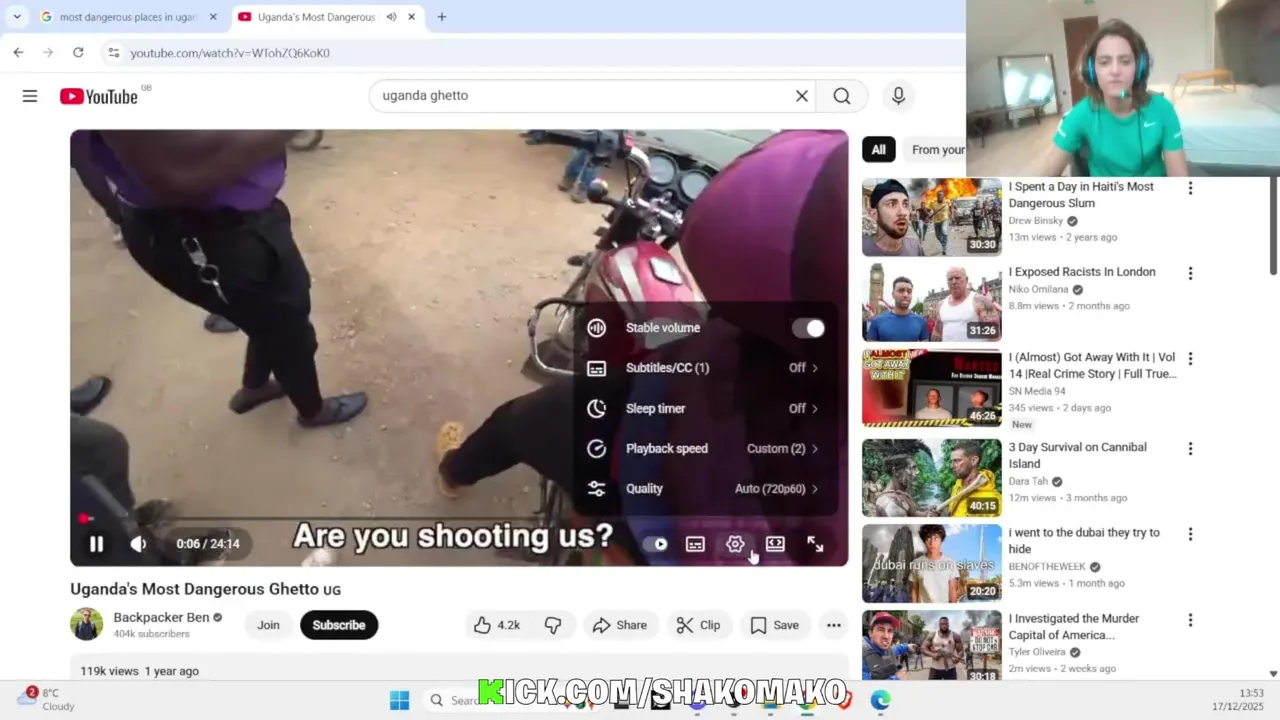Open the Playback speed submenu
Image resolution: width=1280 pixels, height=720 pixels.
pos(706,448)
